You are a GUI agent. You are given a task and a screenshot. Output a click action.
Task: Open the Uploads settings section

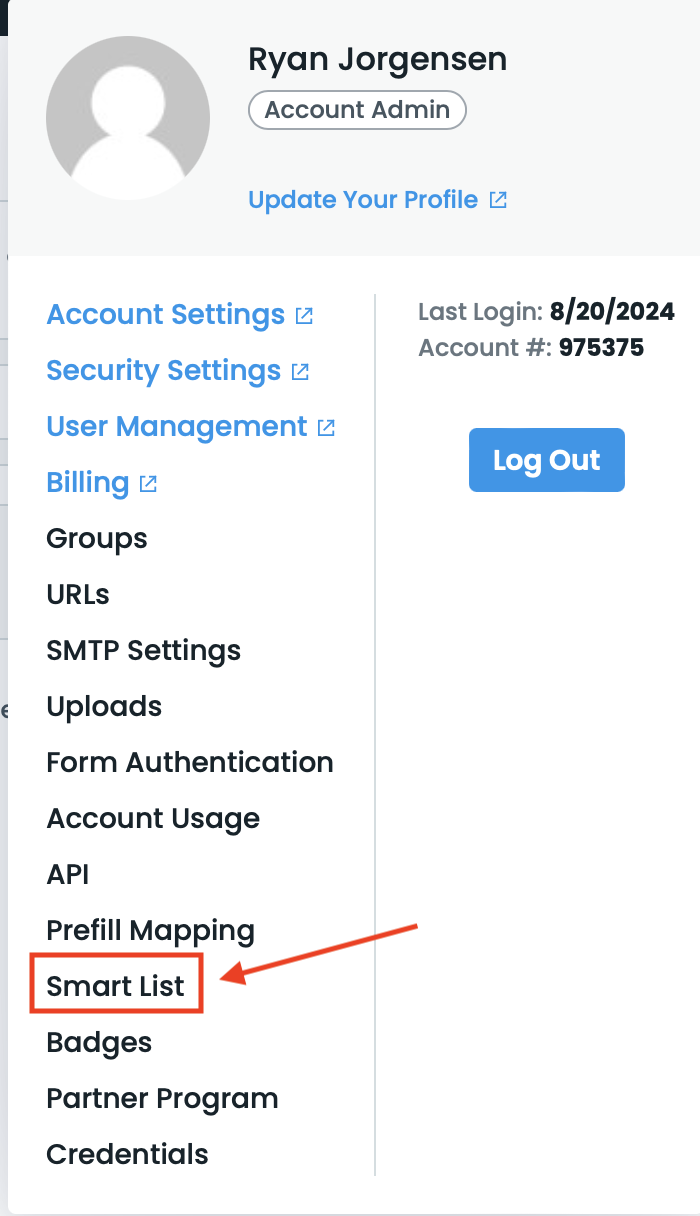click(104, 706)
